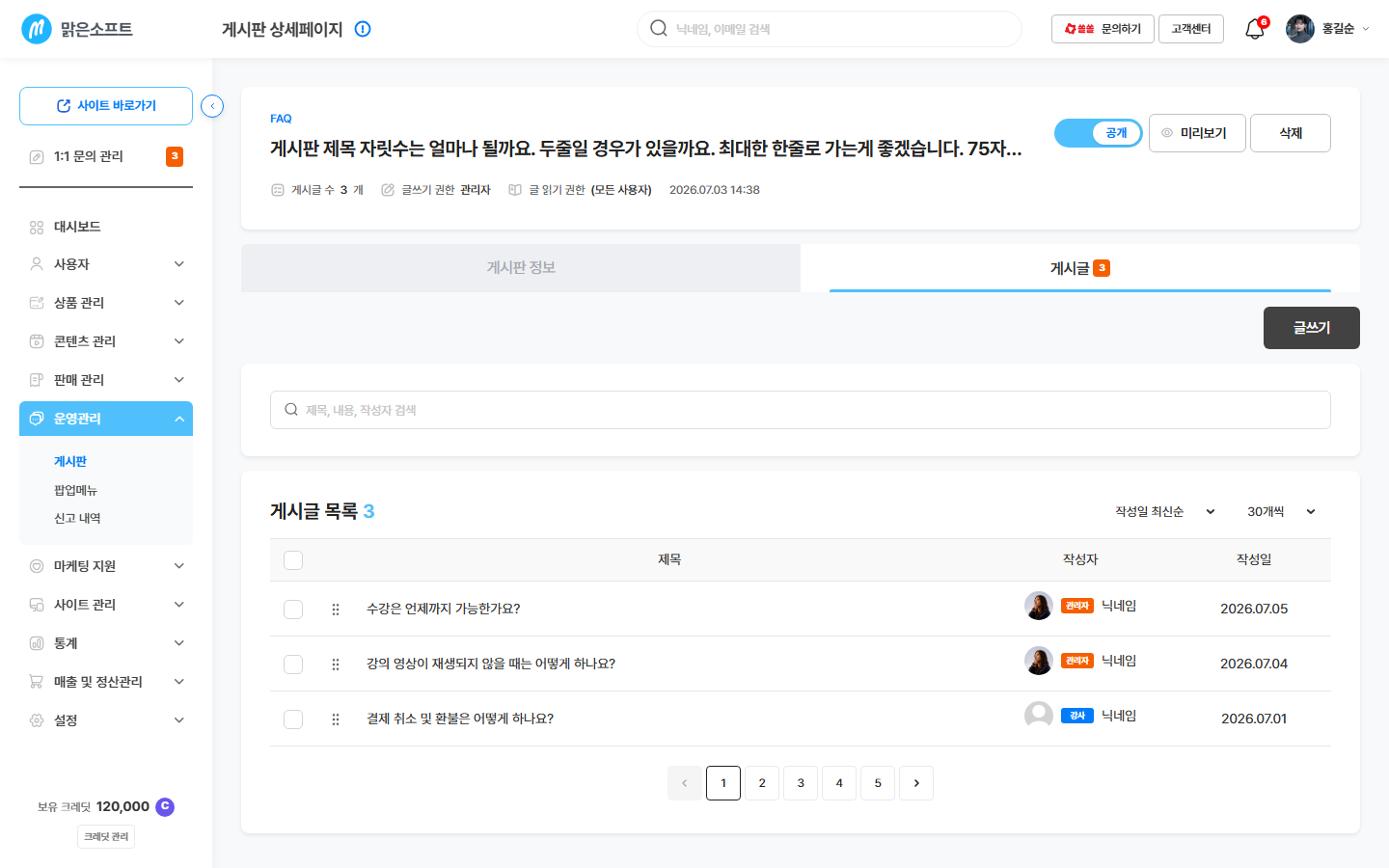Click the 맑은소프트 logo icon
1389x868 pixels.
tap(37, 29)
